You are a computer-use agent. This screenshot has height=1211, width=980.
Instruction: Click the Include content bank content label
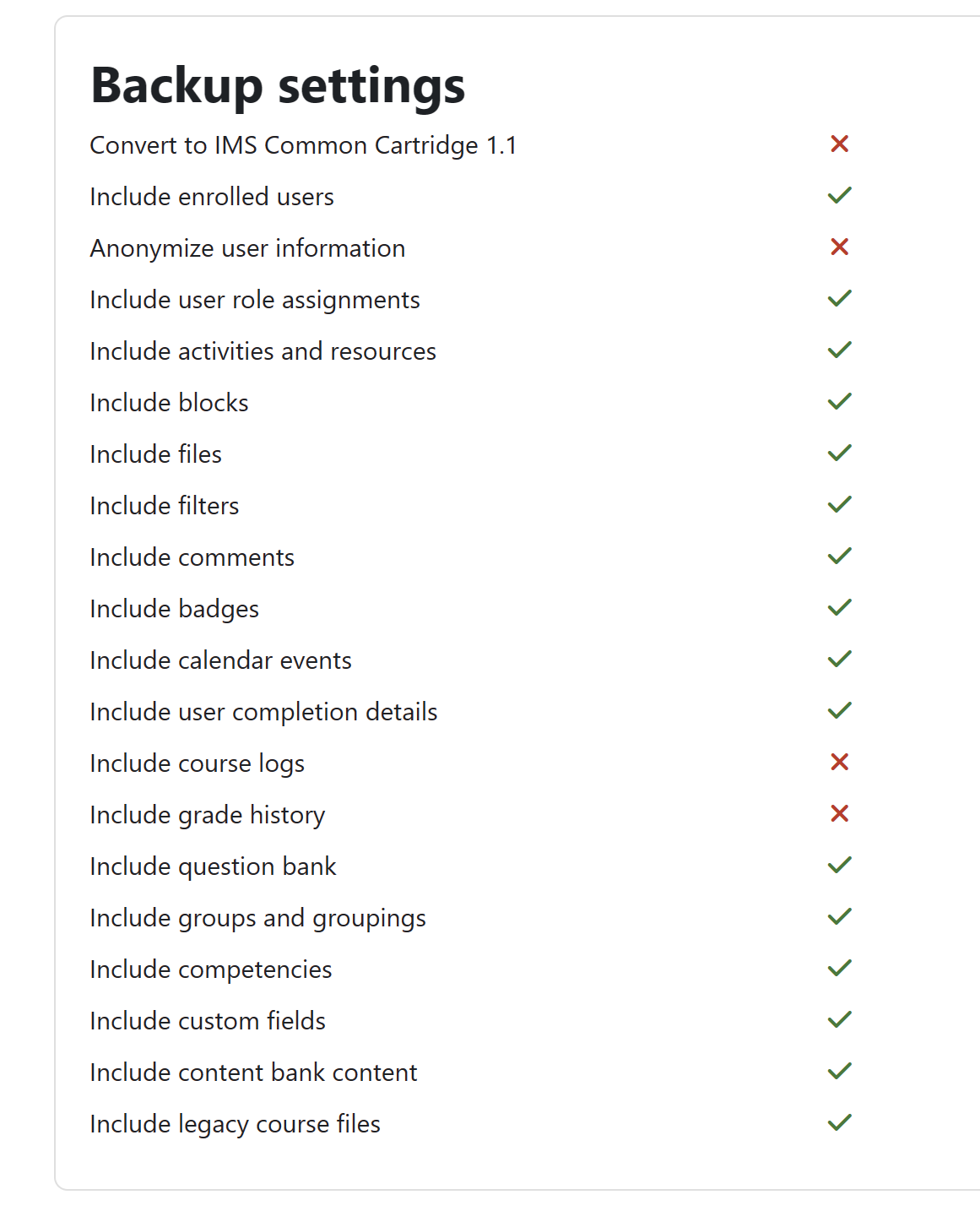pyautogui.click(x=254, y=1073)
